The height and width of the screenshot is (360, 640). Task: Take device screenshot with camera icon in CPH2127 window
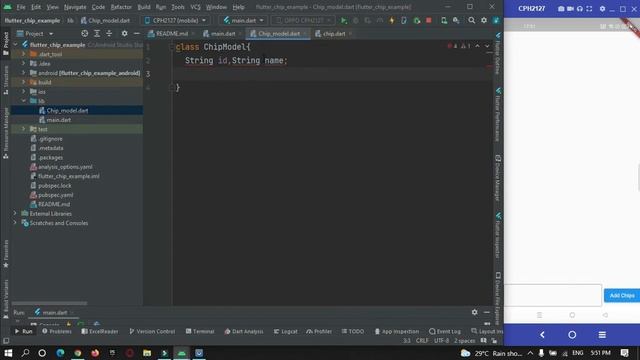561,9
